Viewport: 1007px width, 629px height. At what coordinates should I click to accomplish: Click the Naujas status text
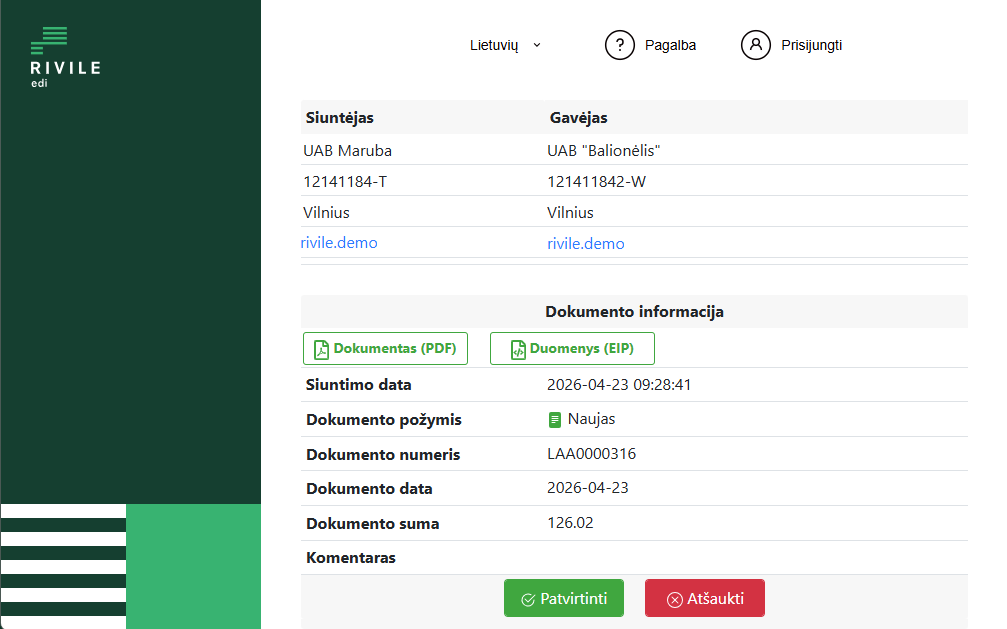(x=591, y=419)
